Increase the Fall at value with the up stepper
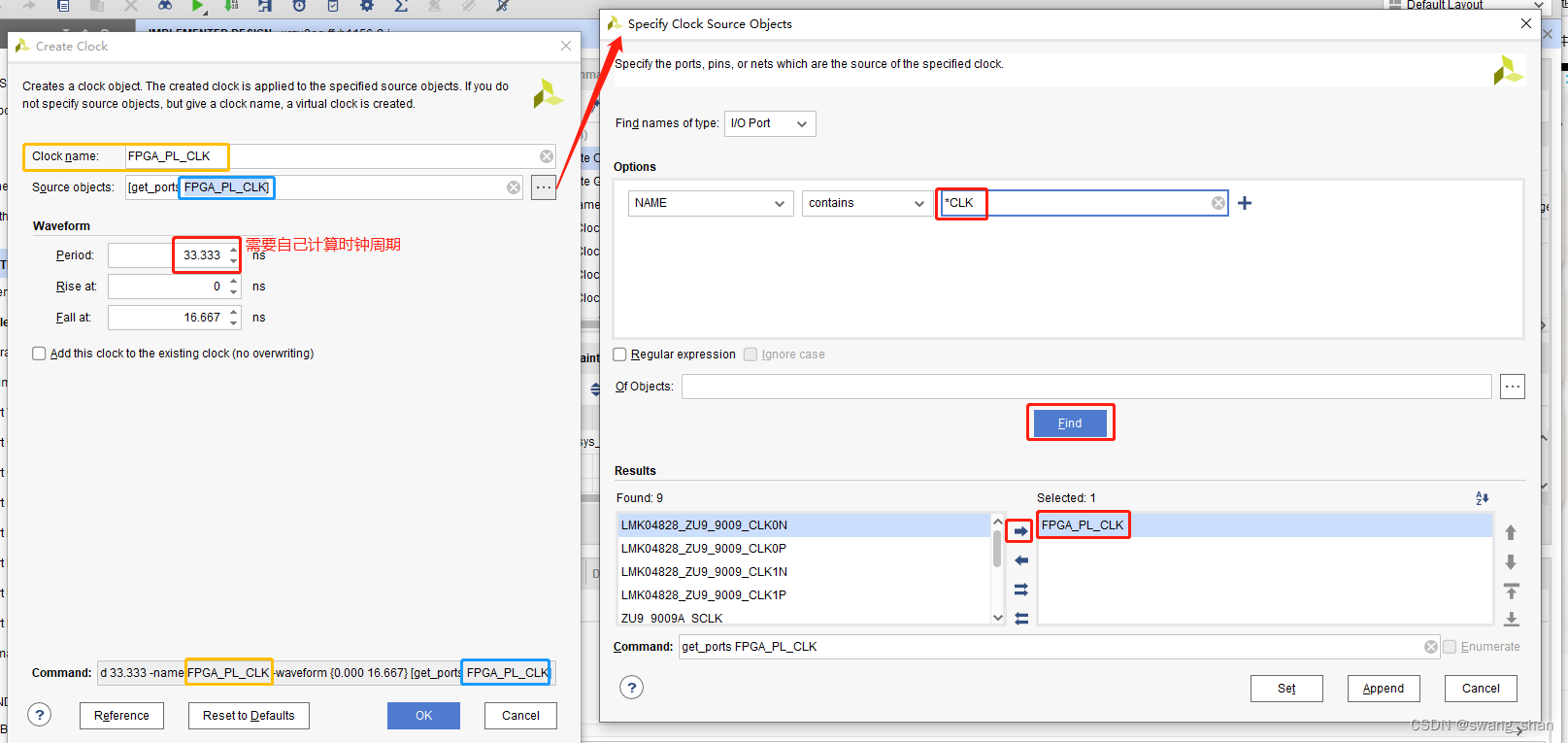1568x743 pixels. tap(234, 313)
